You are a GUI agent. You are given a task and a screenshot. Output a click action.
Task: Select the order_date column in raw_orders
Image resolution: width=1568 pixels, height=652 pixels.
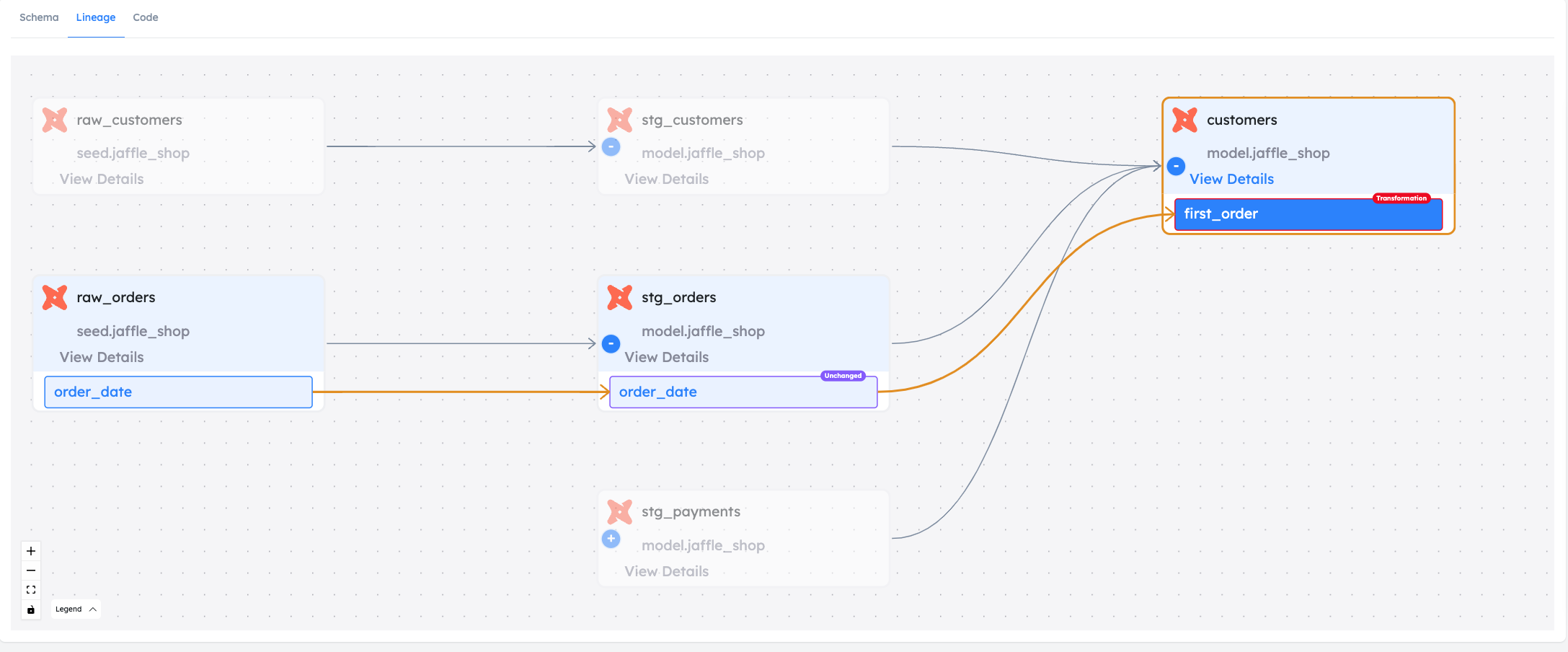coord(177,392)
